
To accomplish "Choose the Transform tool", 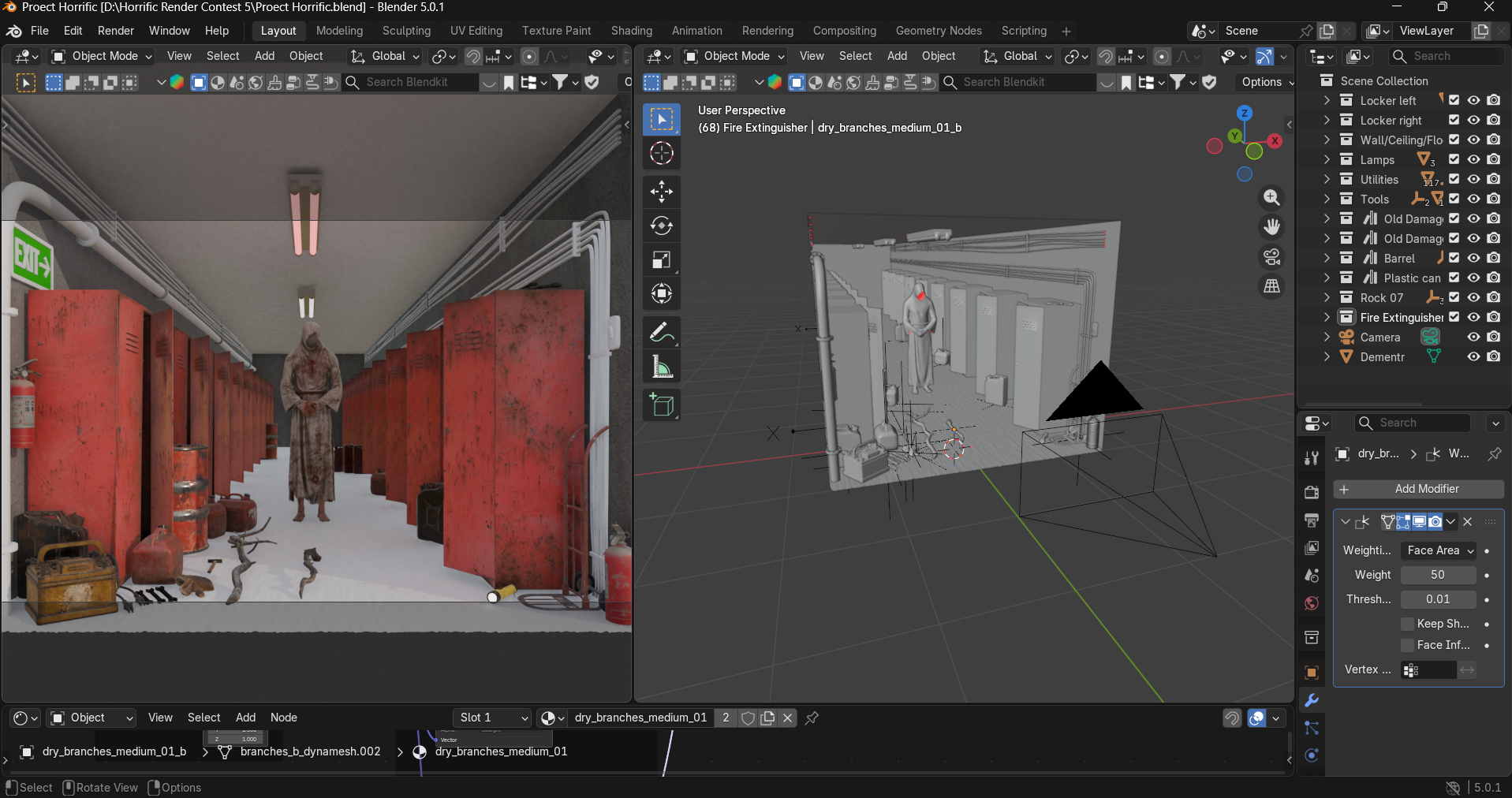I will [661, 294].
